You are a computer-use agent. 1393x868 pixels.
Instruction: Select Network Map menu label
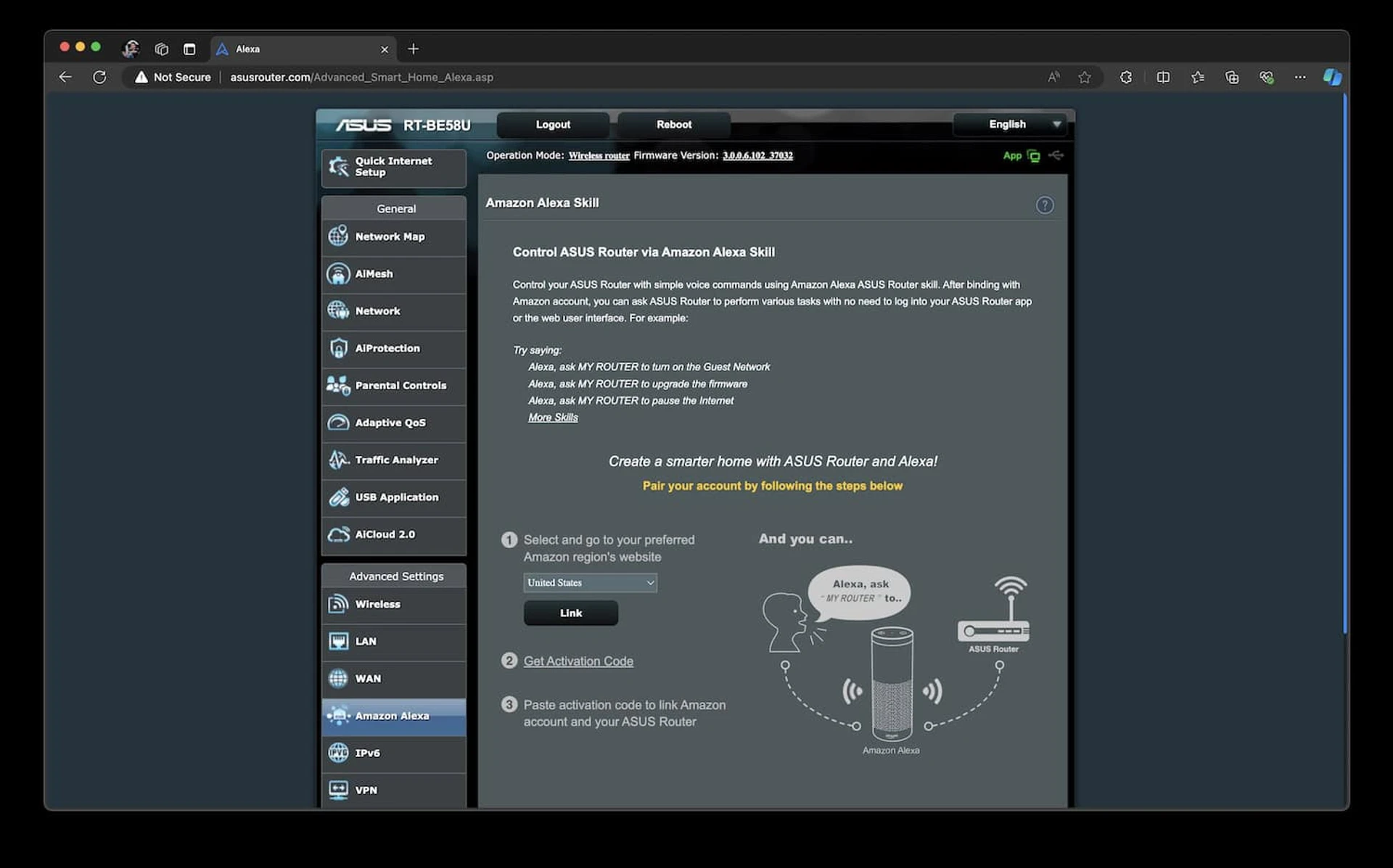(x=390, y=236)
